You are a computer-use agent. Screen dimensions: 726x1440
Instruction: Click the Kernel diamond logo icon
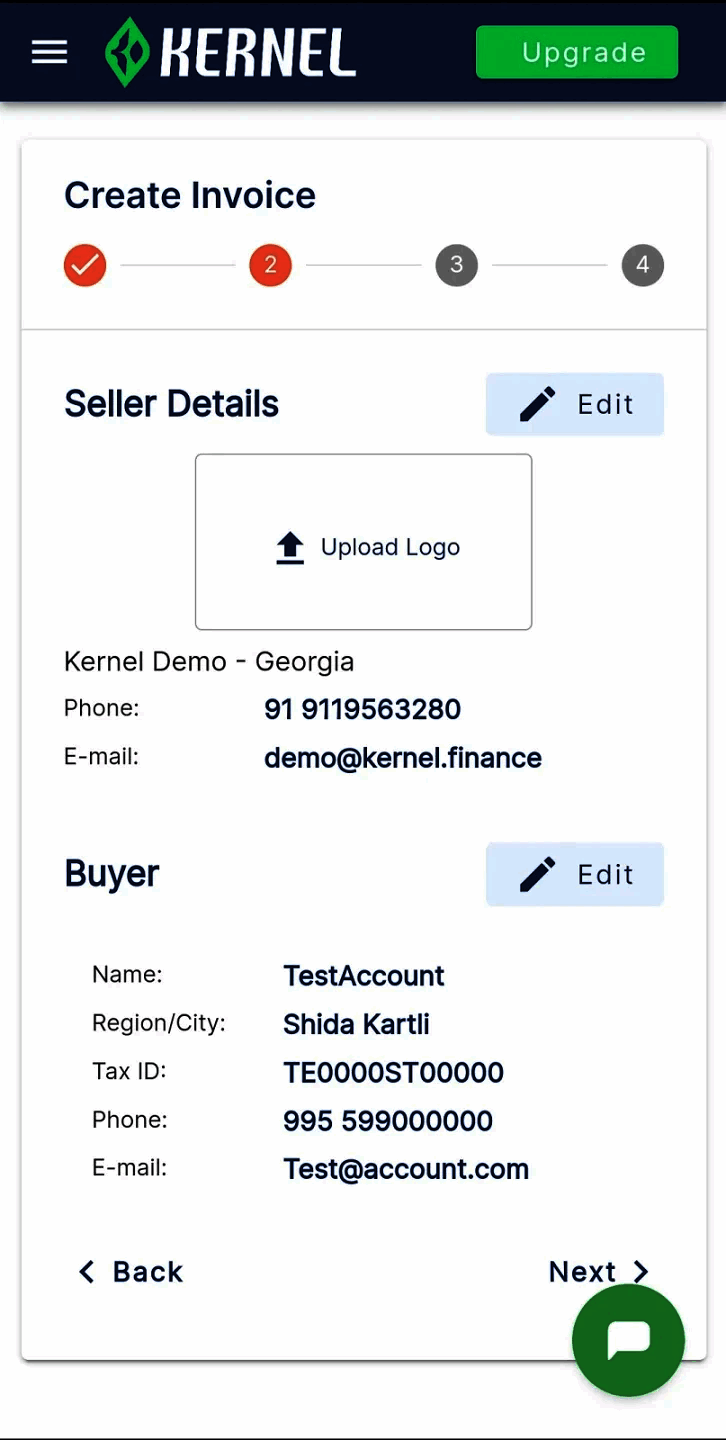coord(127,52)
